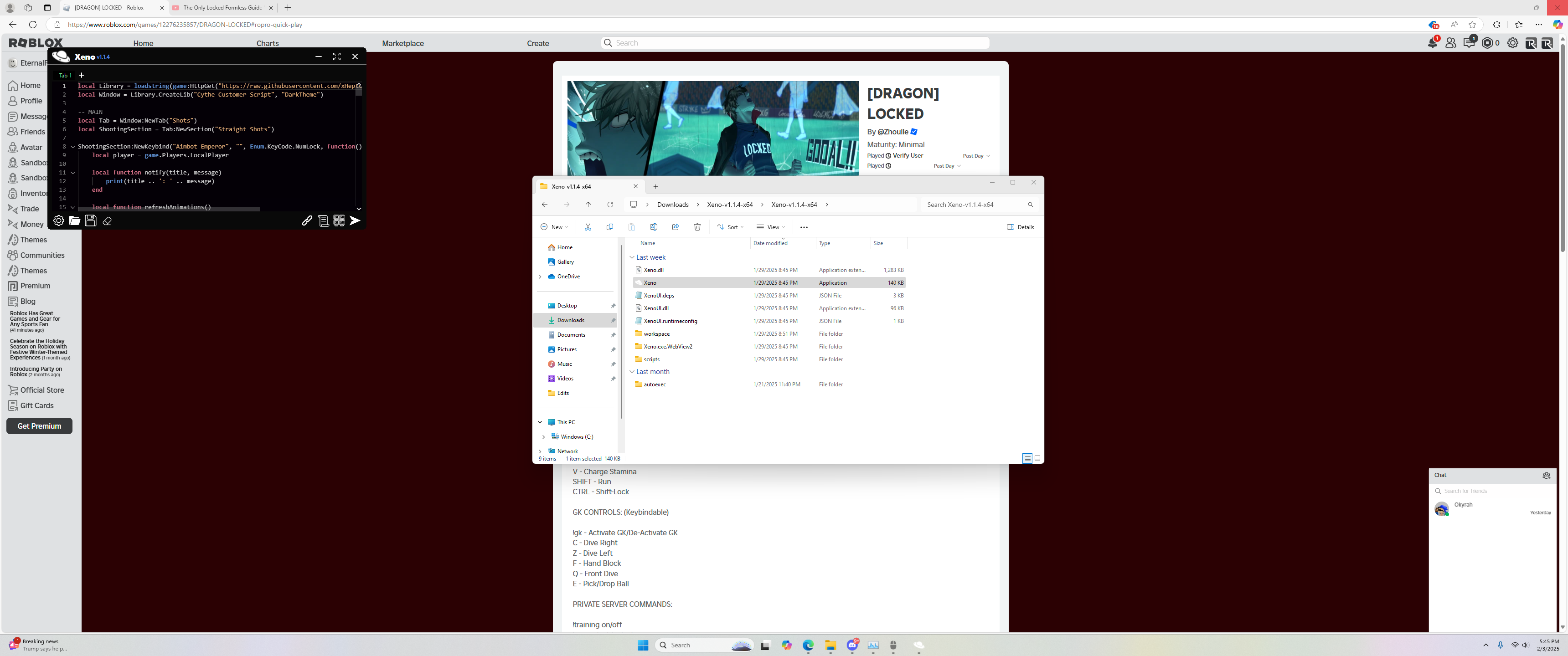1568x656 pixels.
Task: Switch File Explorer to details list view
Action: [x=1027, y=458]
